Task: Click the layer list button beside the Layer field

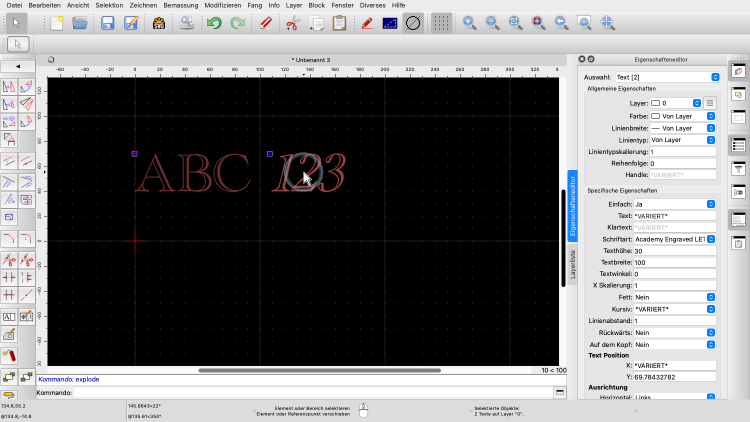Action: (710, 102)
